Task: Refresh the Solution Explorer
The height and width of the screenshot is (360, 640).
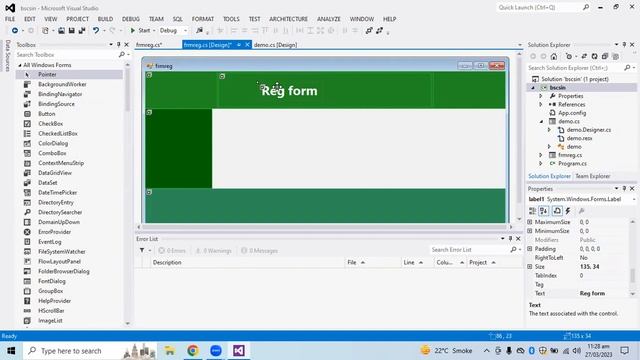Action: tap(595, 56)
